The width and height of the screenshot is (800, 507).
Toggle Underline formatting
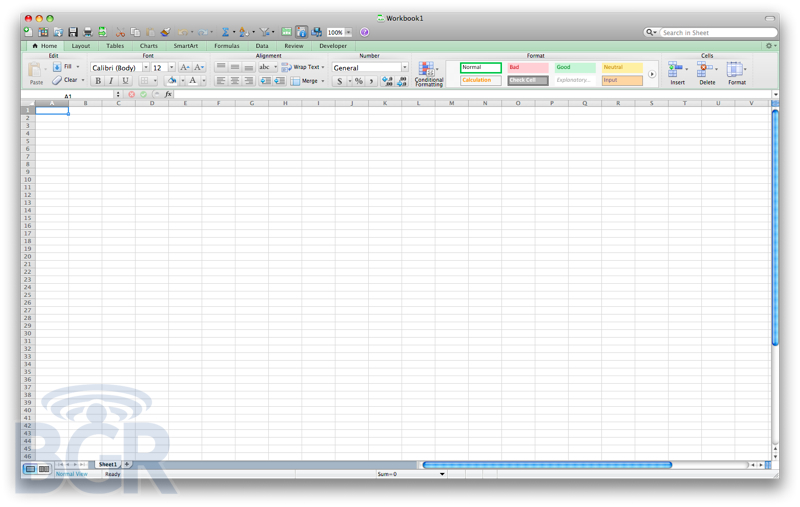pos(125,81)
